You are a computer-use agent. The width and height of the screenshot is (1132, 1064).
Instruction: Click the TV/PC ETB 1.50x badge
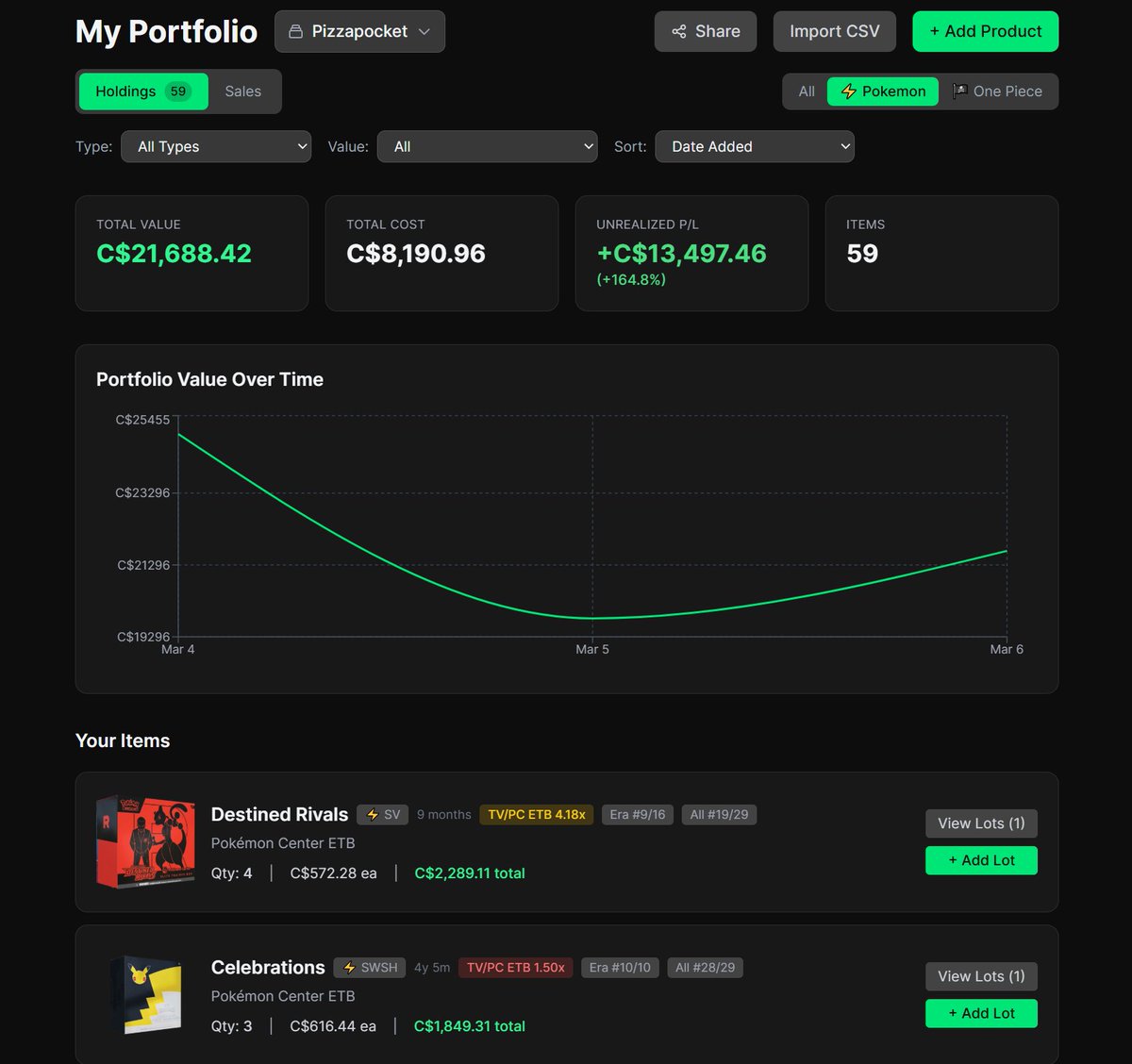click(x=515, y=968)
